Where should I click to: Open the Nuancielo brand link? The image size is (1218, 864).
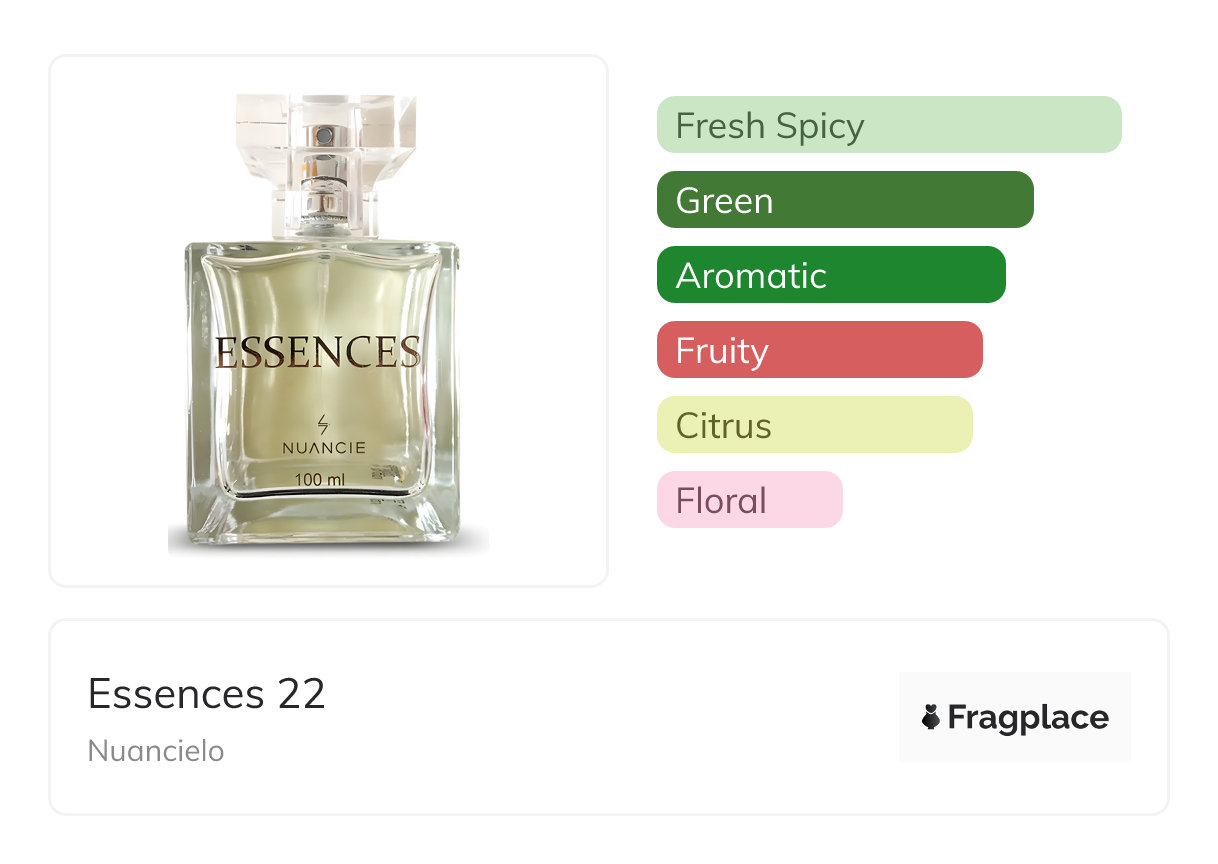(156, 750)
